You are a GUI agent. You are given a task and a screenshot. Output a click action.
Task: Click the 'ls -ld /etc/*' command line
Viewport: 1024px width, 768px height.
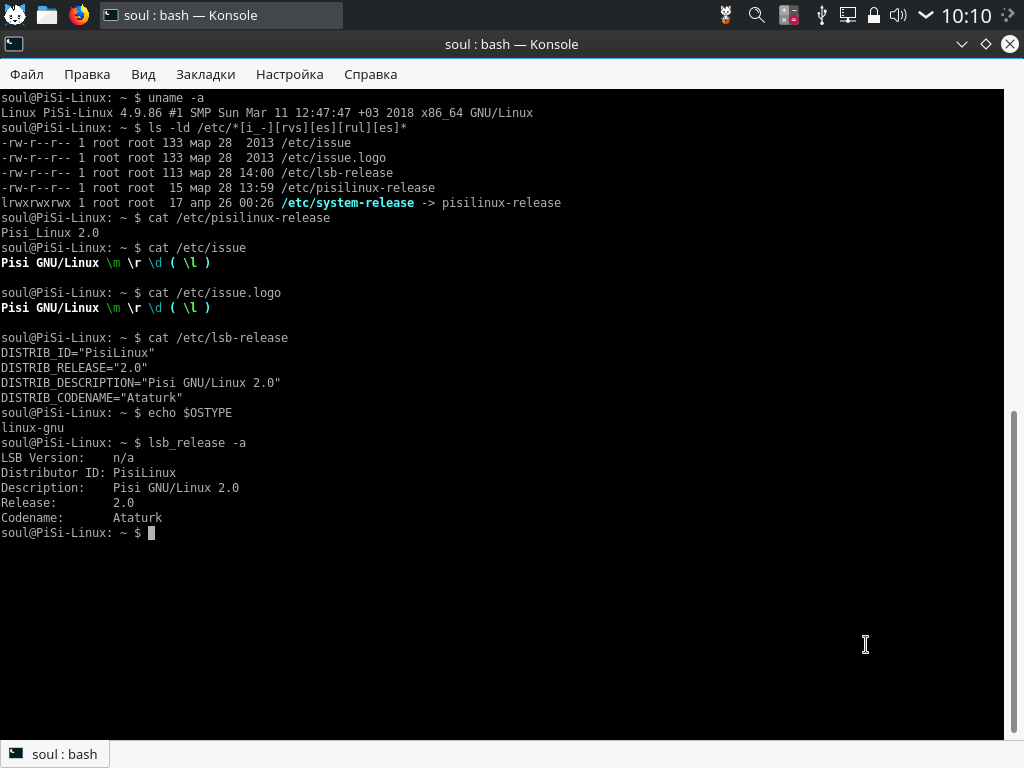204,128
